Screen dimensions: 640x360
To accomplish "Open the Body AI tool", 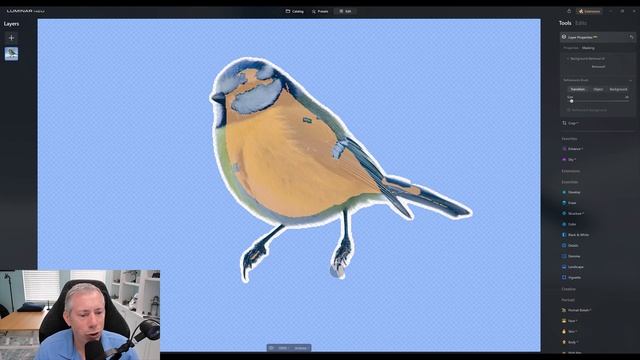I will click(x=570, y=342).
